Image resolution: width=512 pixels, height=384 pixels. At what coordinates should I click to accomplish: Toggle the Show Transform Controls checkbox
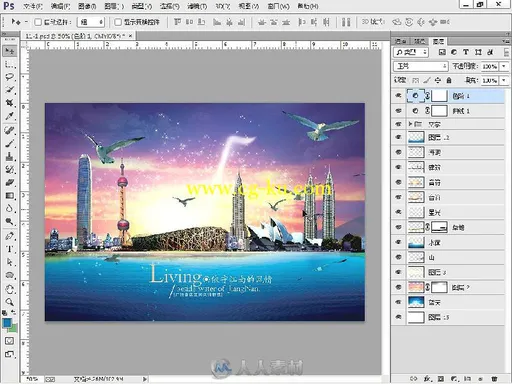click(x=118, y=22)
